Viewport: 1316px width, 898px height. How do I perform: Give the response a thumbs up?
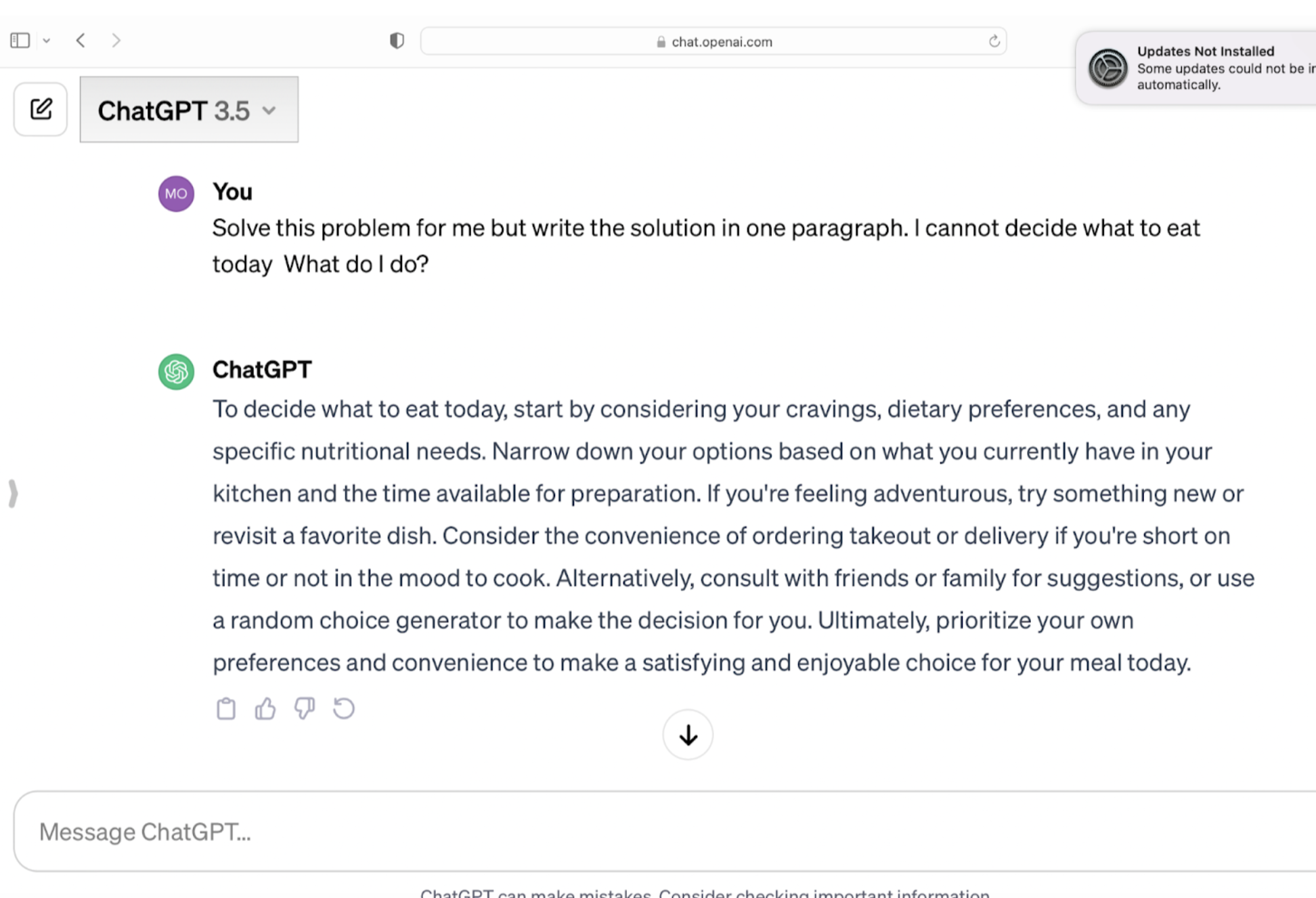click(265, 708)
